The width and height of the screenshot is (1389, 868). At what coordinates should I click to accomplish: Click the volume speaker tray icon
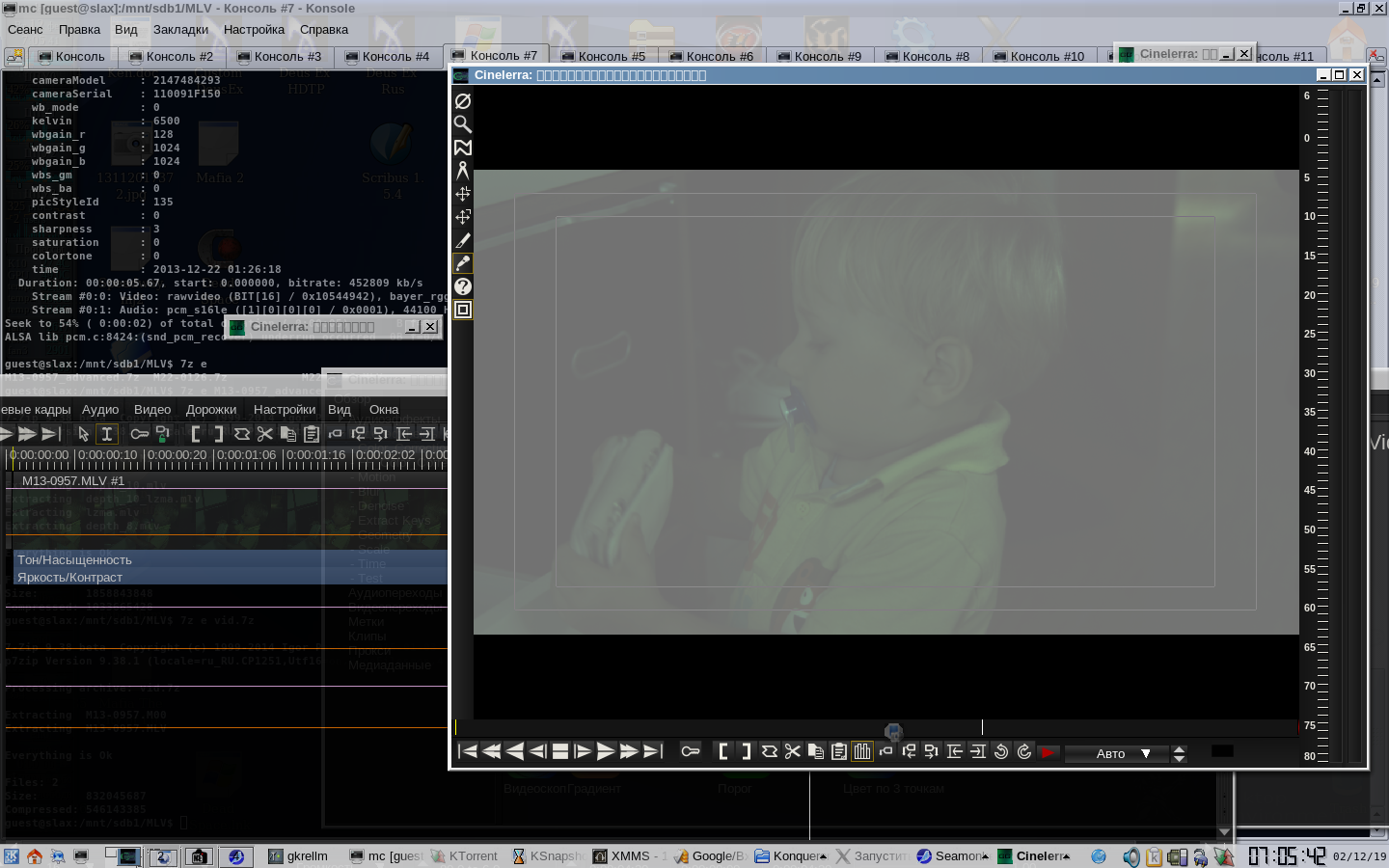[1130, 856]
